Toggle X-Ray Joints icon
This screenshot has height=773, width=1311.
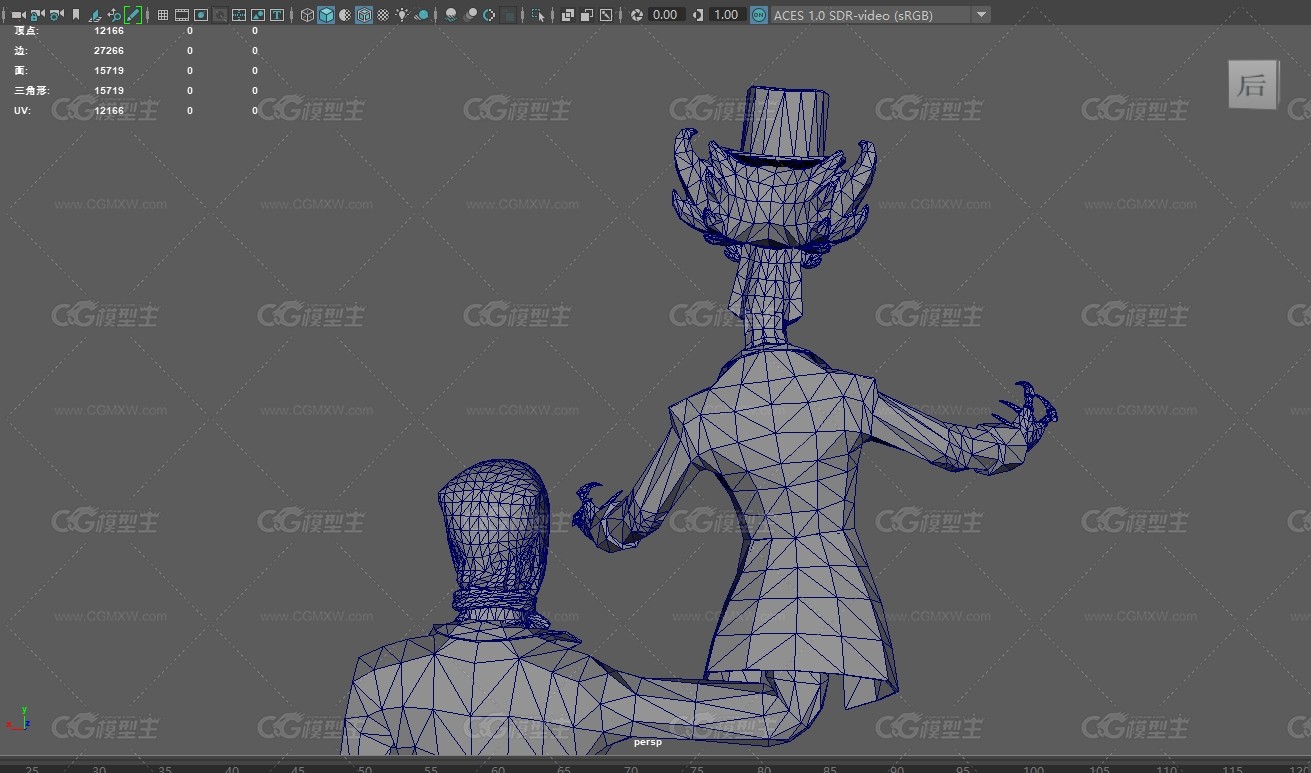point(606,15)
